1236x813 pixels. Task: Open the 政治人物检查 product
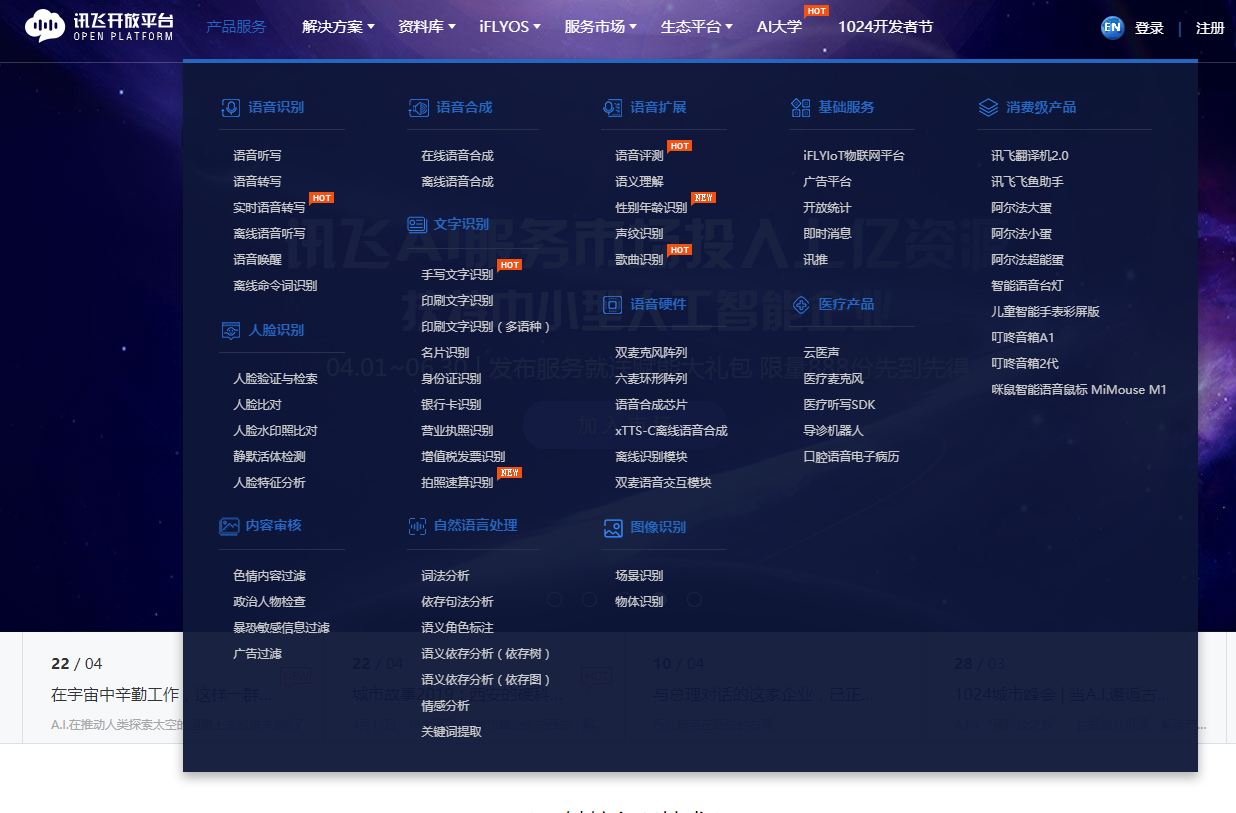(269, 602)
